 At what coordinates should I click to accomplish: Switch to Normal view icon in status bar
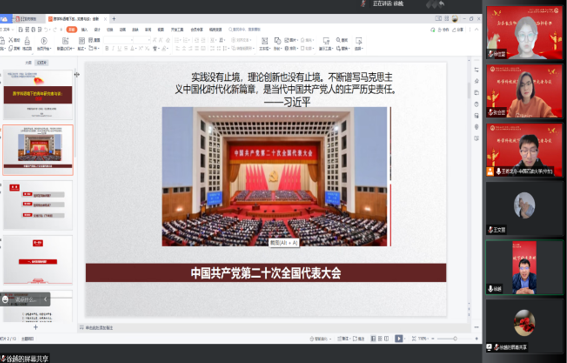[x=373, y=338]
